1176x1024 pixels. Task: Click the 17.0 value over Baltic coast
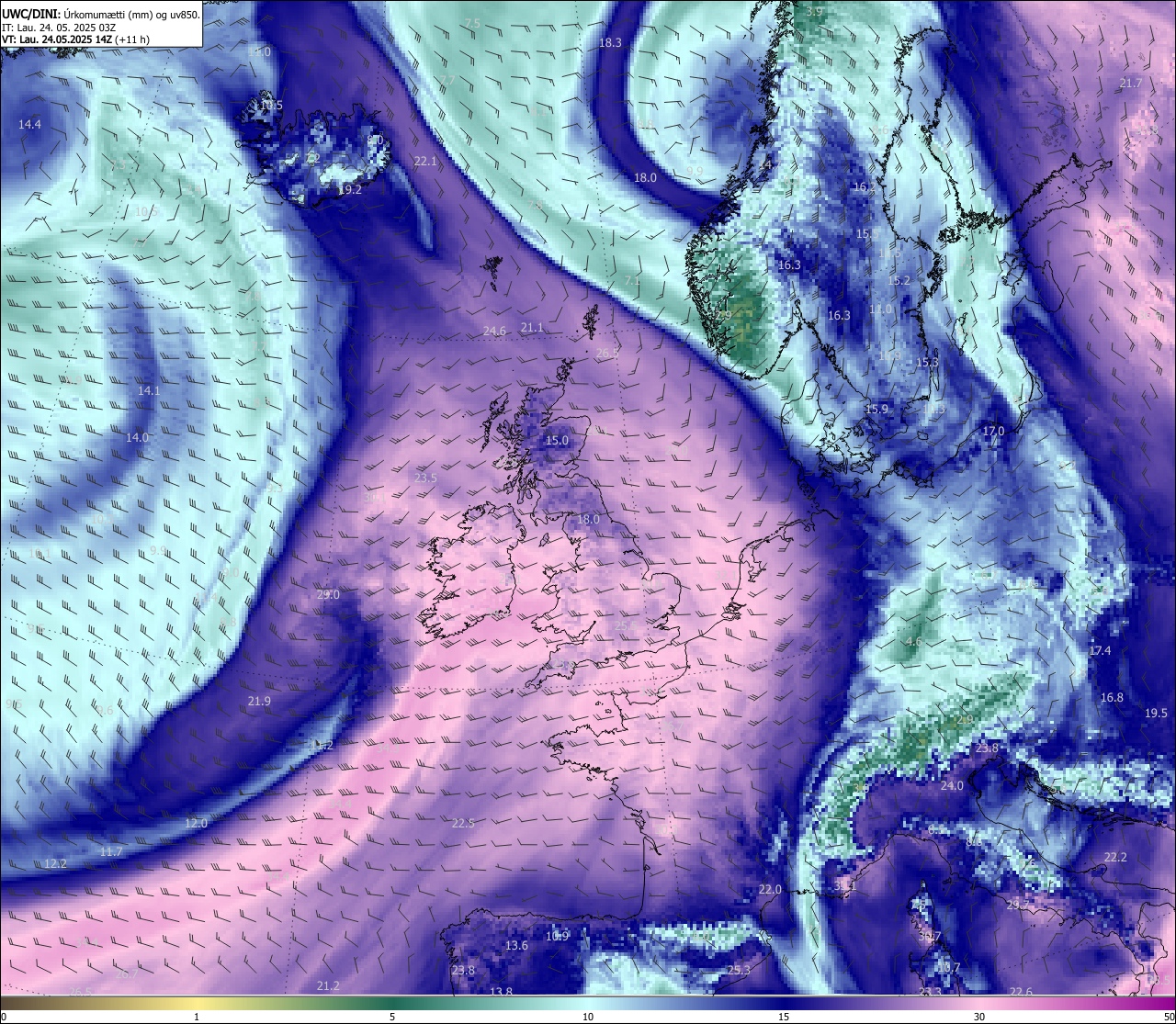(993, 431)
